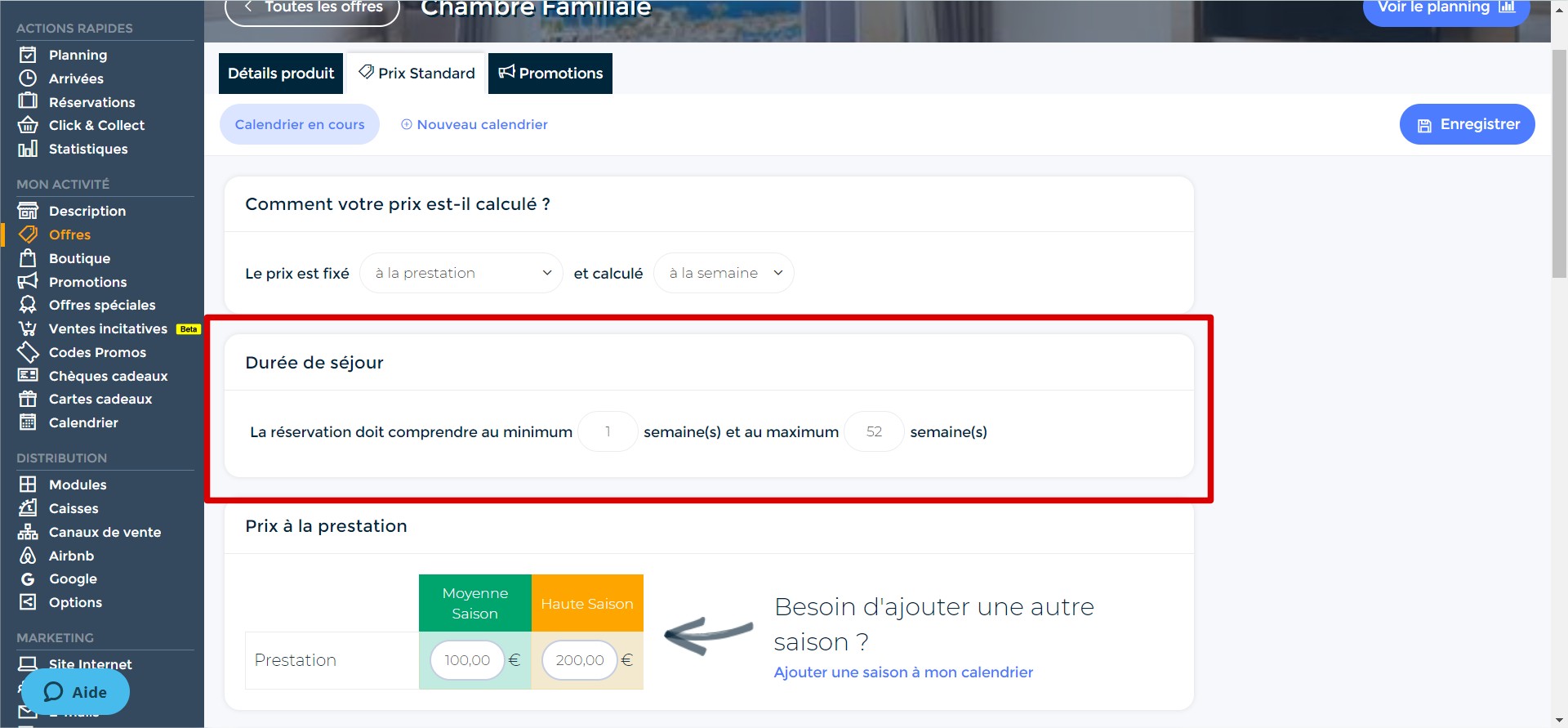Open the 'à la semaine' calculation dropdown
The height and width of the screenshot is (728, 1568).
724,273
